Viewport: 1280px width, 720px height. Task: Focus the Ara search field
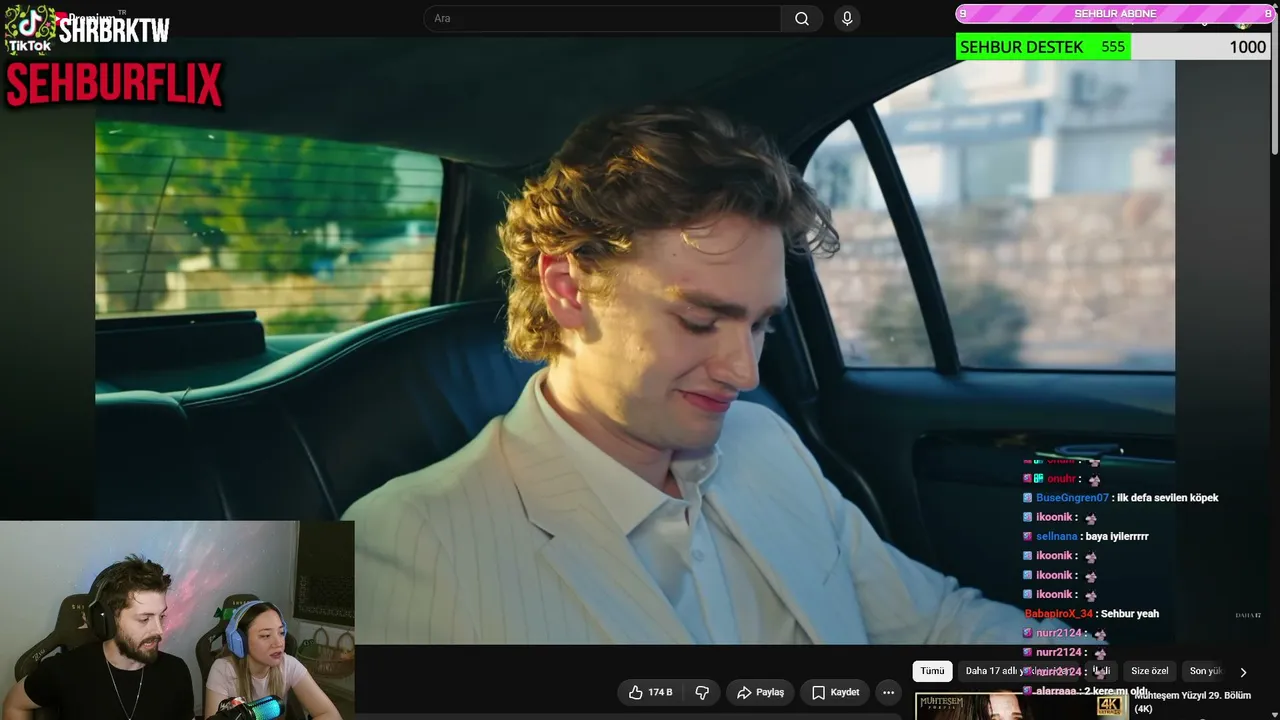coord(603,19)
